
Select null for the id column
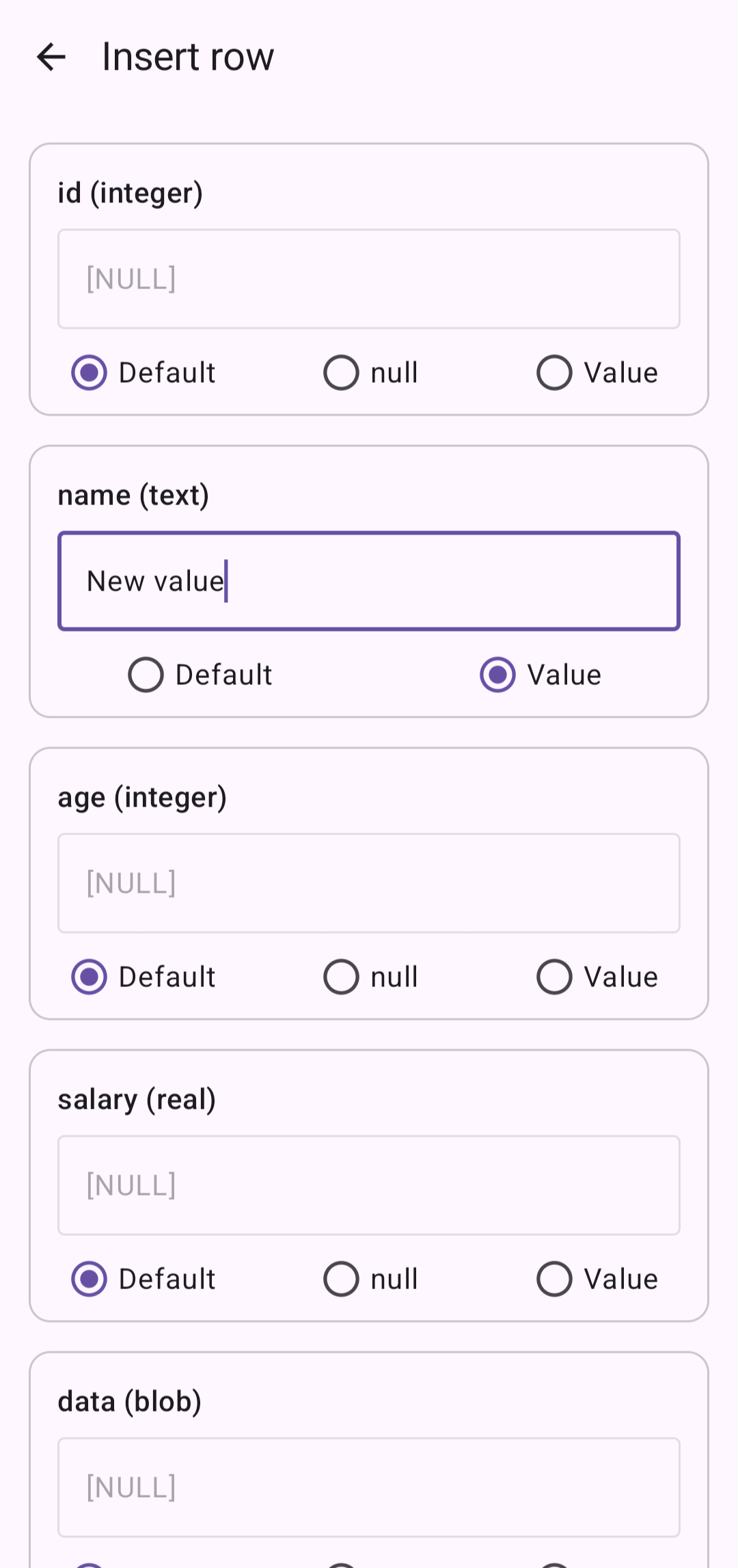tap(342, 373)
